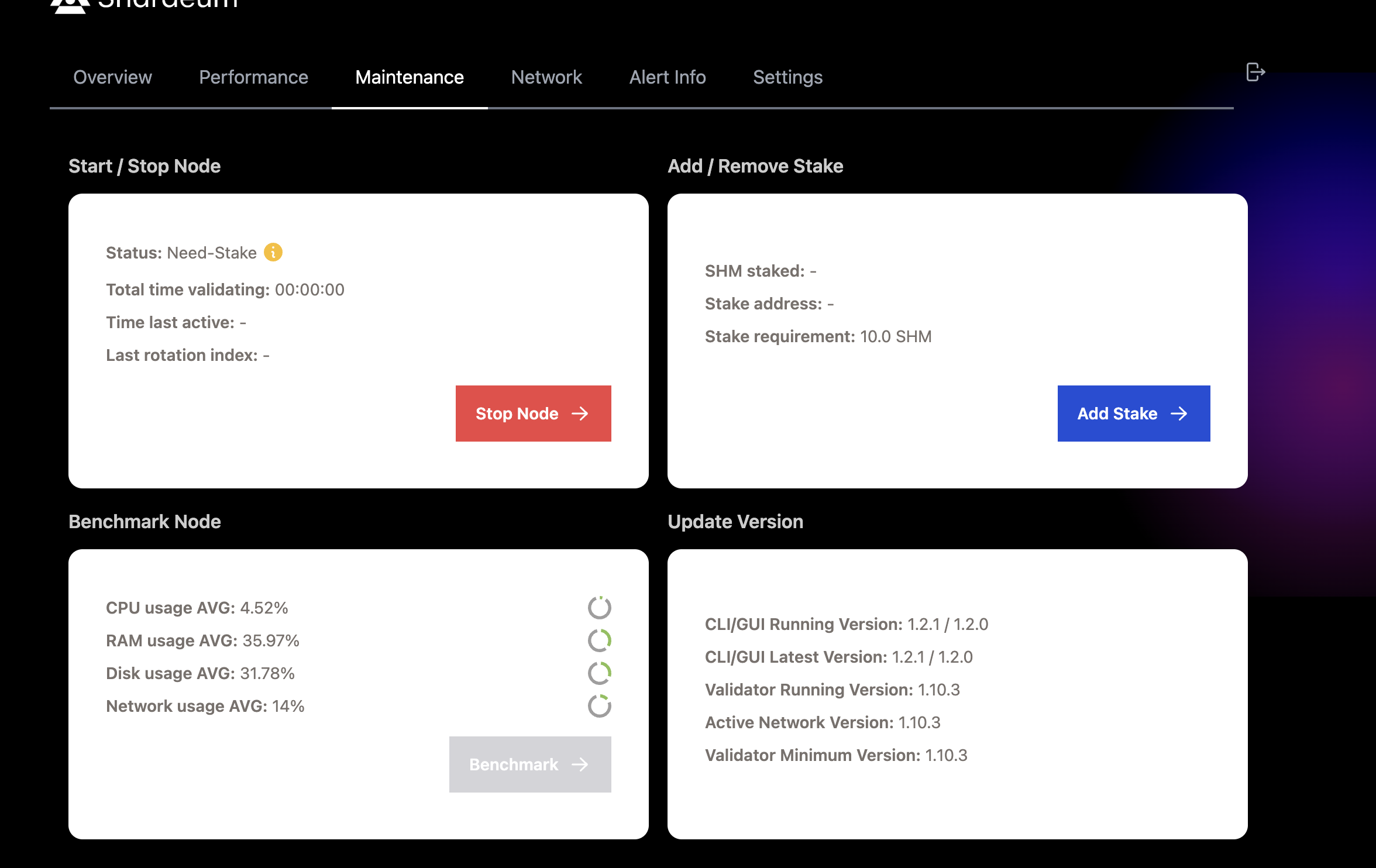Click Total time validating 00:00:00
1376x868 pixels.
(225, 290)
